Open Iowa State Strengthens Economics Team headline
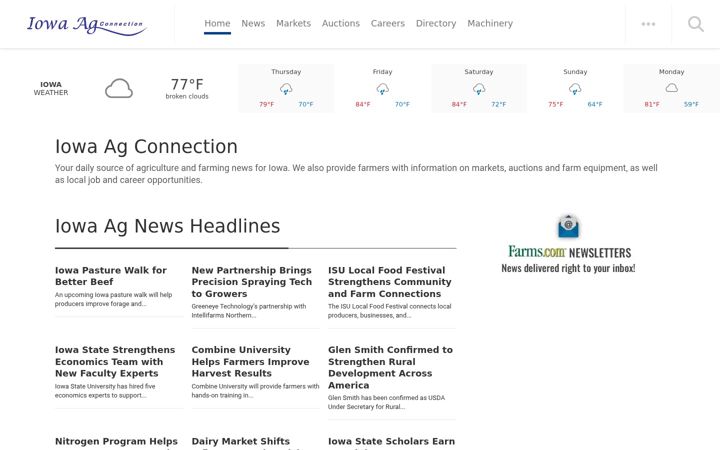The width and height of the screenshot is (720, 450). pyautogui.click(x=115, y=361)
